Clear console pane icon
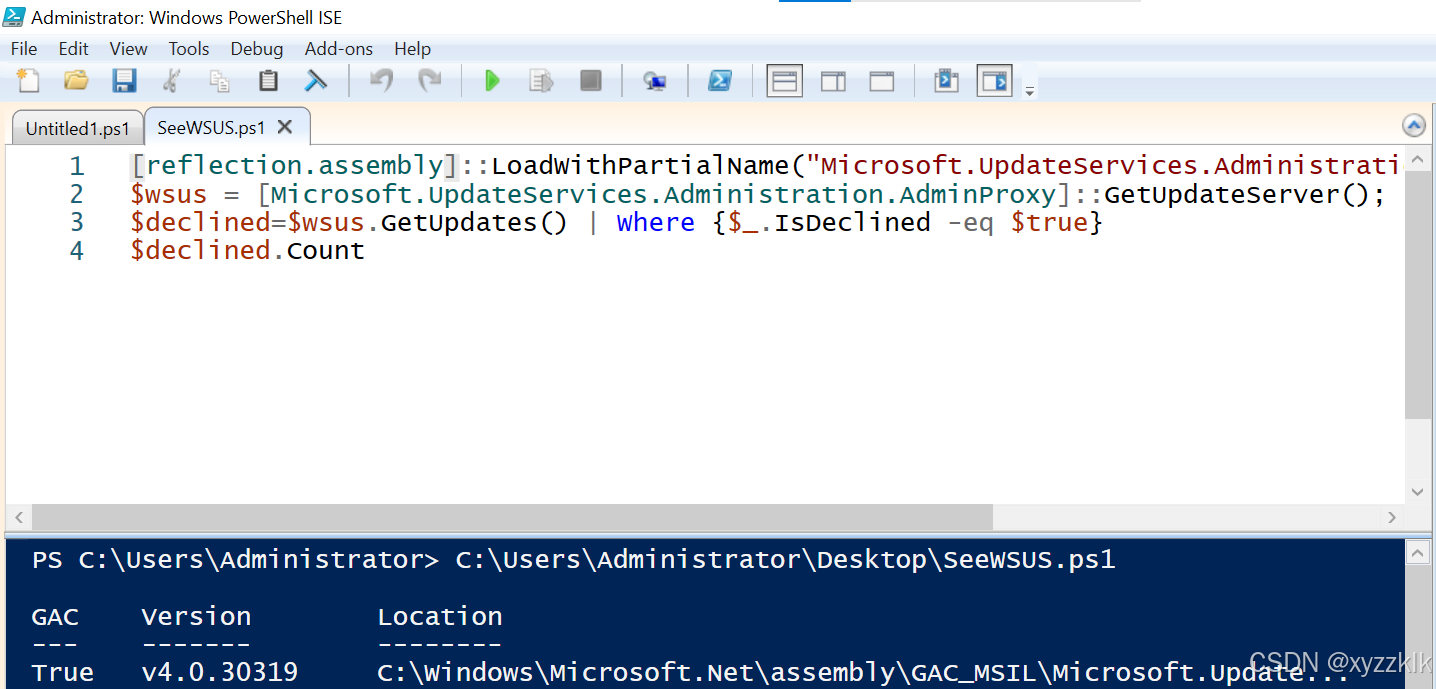Viewport: 1436px width, 689px height. pos(316,80)
